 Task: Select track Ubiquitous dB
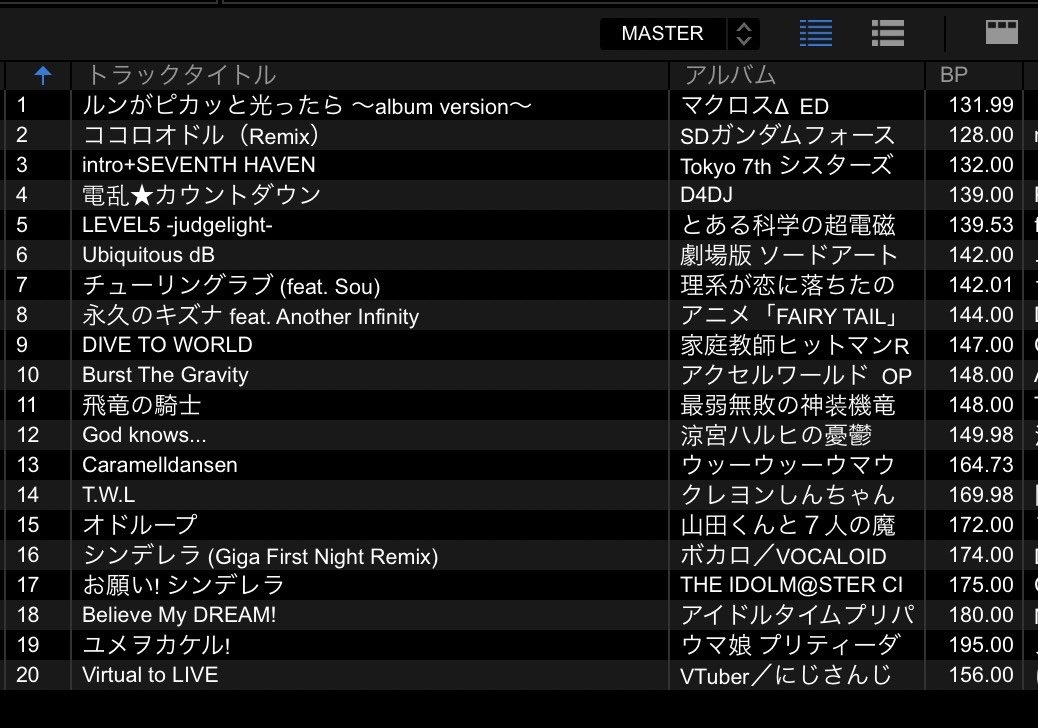point(148,255)
